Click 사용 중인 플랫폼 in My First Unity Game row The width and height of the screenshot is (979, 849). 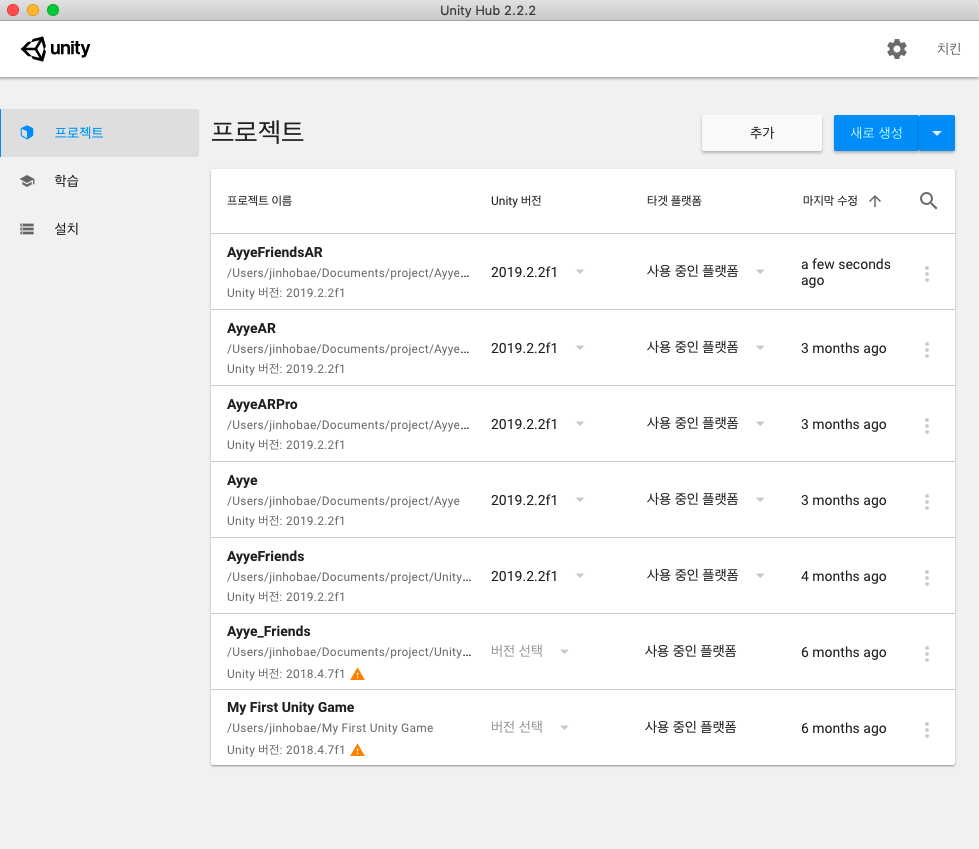click(x=691, y=727)
